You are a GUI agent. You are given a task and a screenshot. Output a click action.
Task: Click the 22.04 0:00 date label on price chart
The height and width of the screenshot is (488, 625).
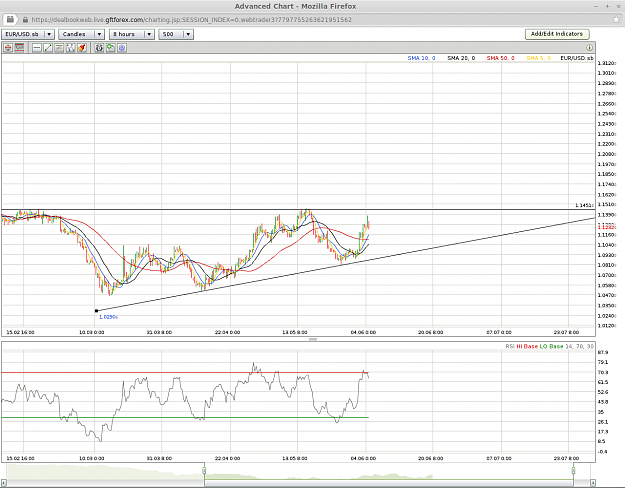pos(228,332)
